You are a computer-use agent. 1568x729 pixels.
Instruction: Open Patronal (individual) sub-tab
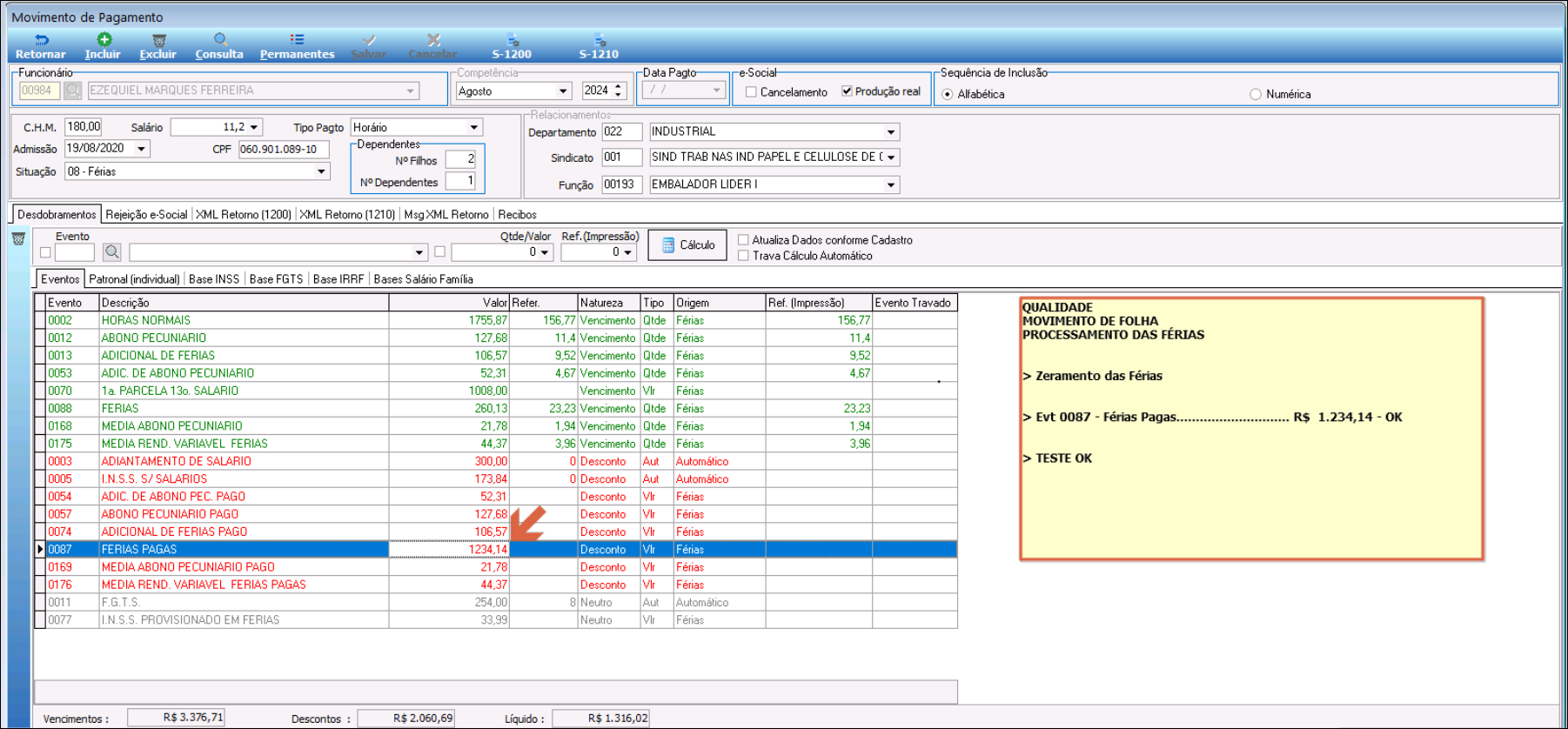coord(134,279)
